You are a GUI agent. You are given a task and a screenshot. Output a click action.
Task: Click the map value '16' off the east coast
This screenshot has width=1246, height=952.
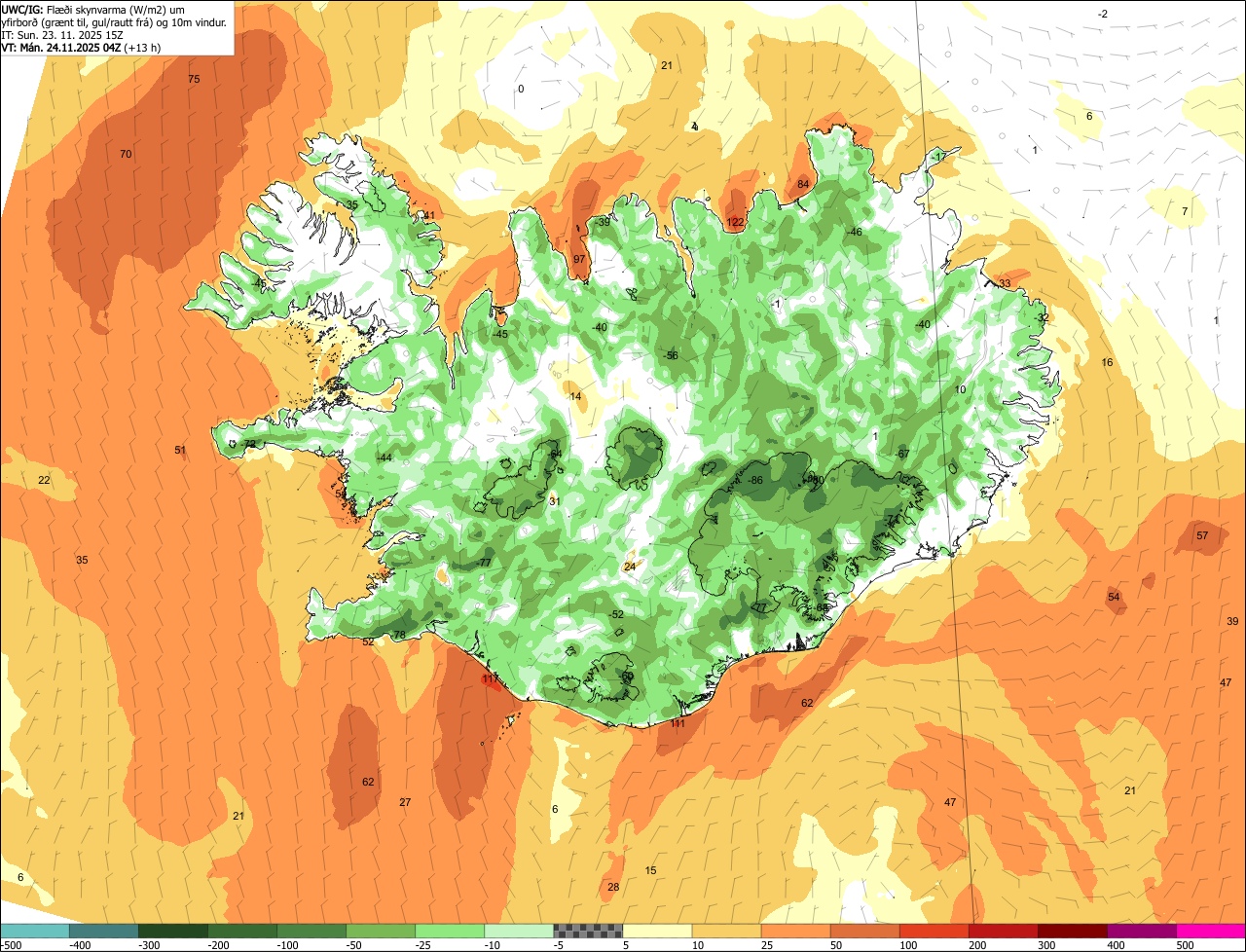point(1107,362)
